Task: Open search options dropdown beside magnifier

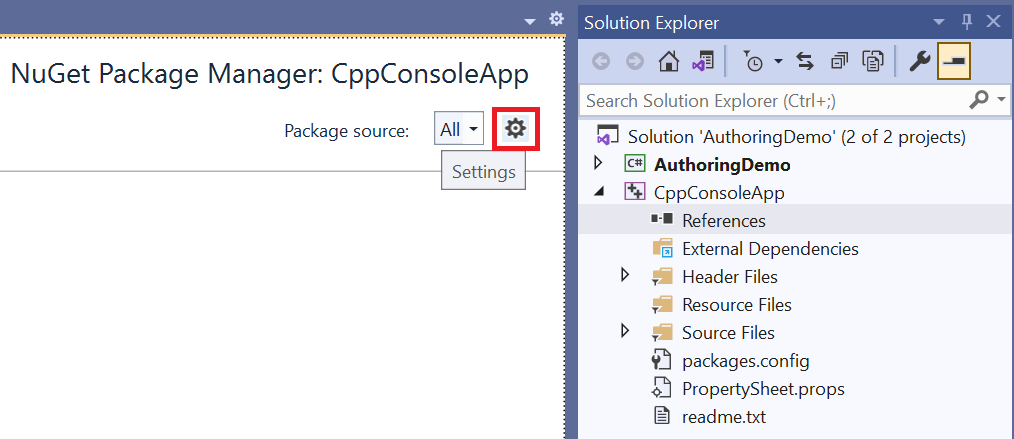Action: point(1001,100)
